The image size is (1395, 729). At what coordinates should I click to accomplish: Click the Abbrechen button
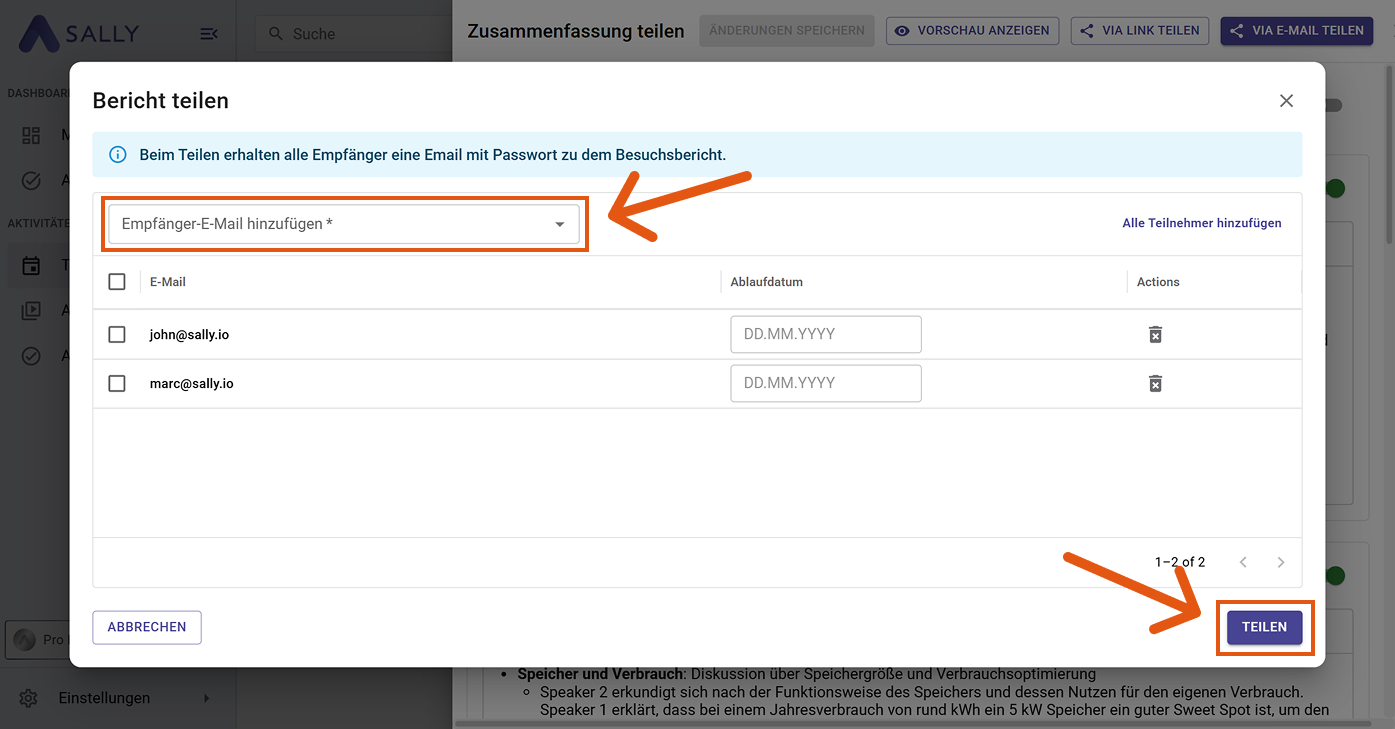[x=147, y=627]
